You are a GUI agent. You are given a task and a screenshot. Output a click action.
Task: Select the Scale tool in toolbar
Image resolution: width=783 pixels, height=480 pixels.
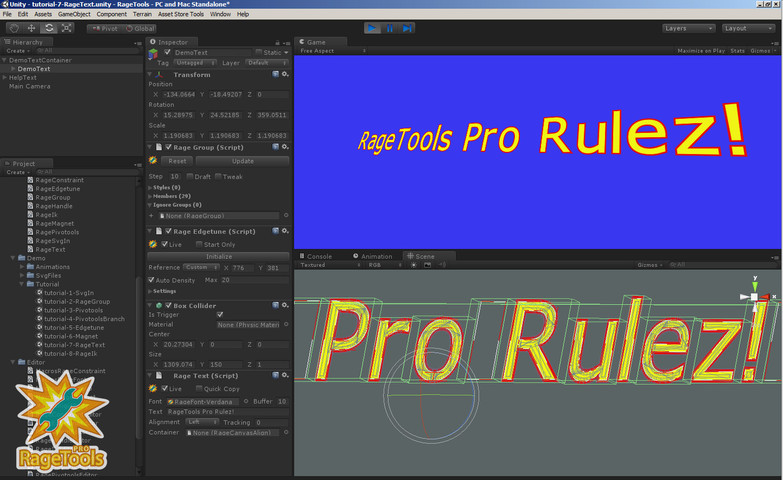[x=66, y=28]
